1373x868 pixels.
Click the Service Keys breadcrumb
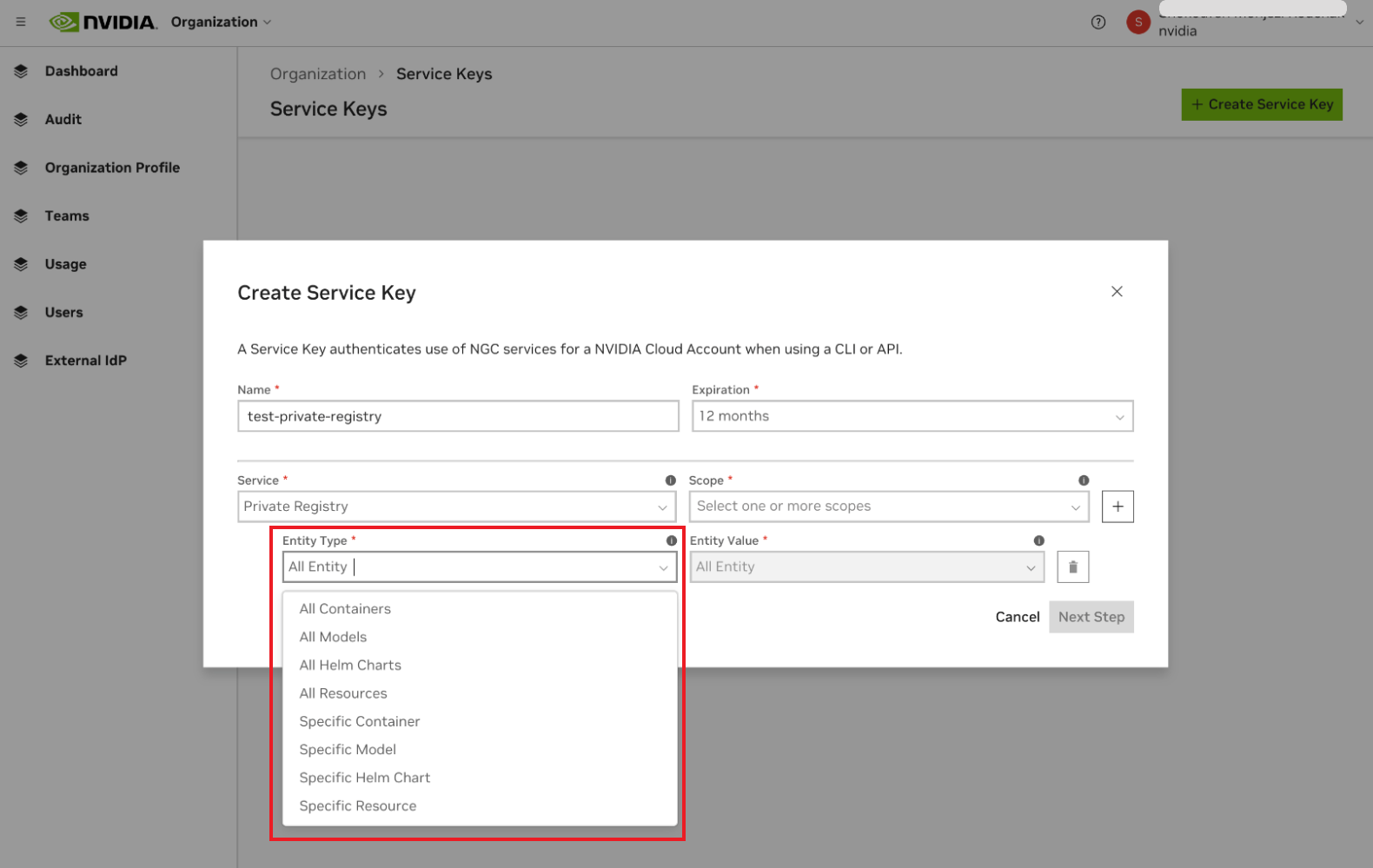pyautogui.click(x=444, y=74)
